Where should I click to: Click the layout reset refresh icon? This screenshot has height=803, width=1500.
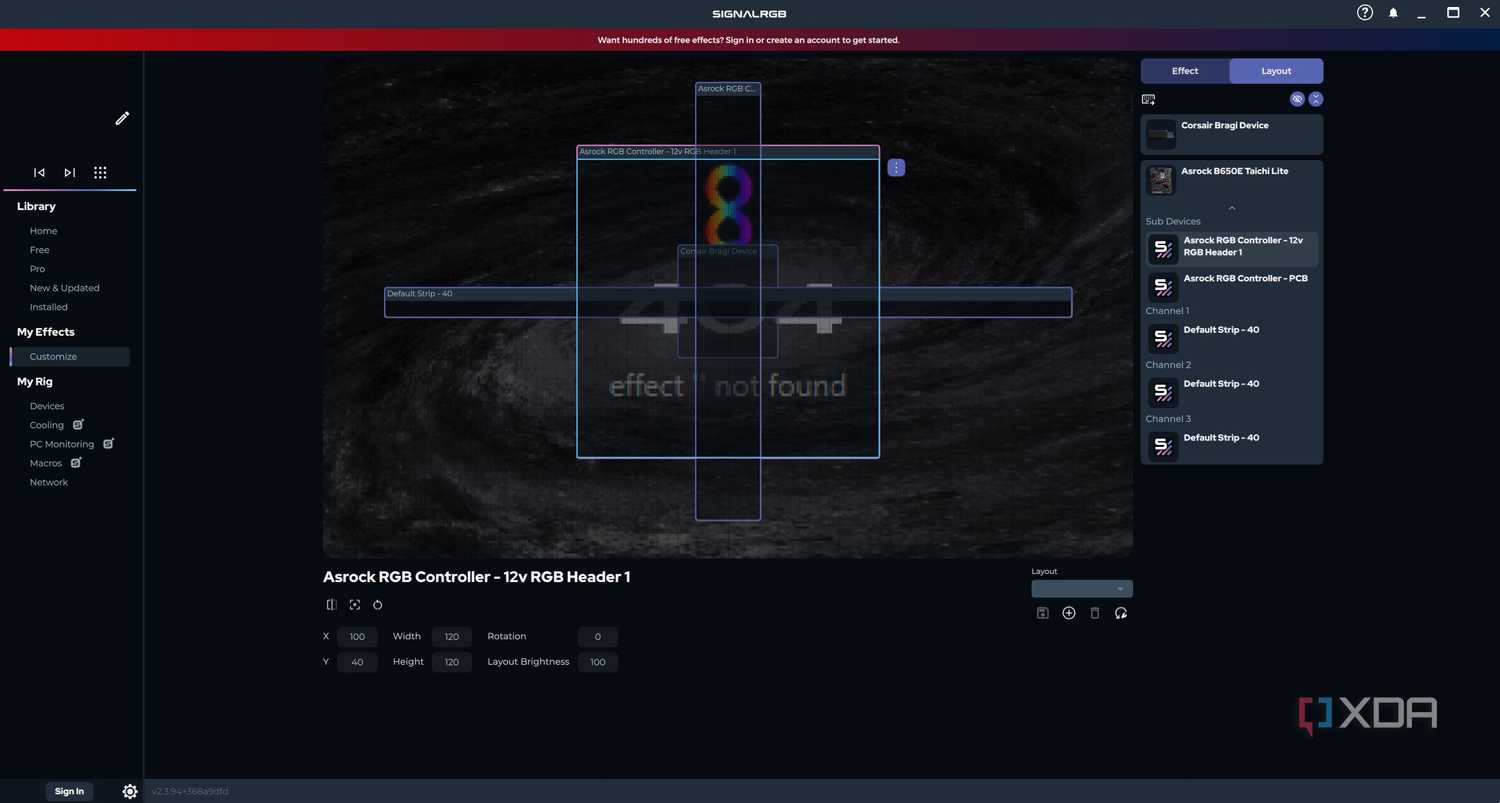[1121, 613]
